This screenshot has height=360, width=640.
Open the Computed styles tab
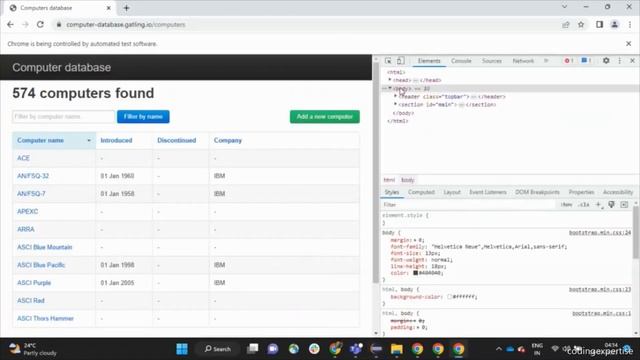(421, 192)
